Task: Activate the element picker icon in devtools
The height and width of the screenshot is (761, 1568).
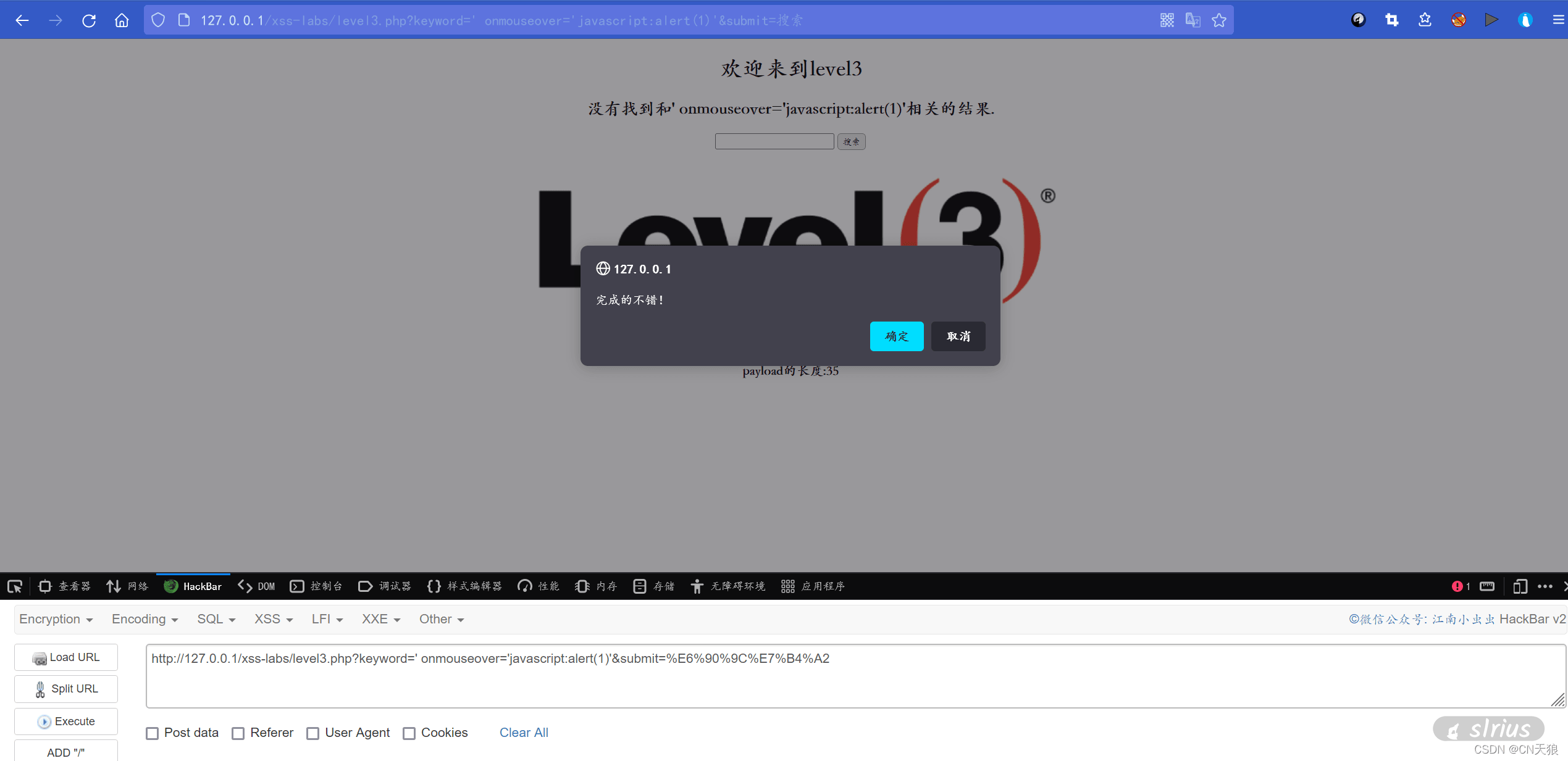Action: pyautogui.click(x=15, y=586)
